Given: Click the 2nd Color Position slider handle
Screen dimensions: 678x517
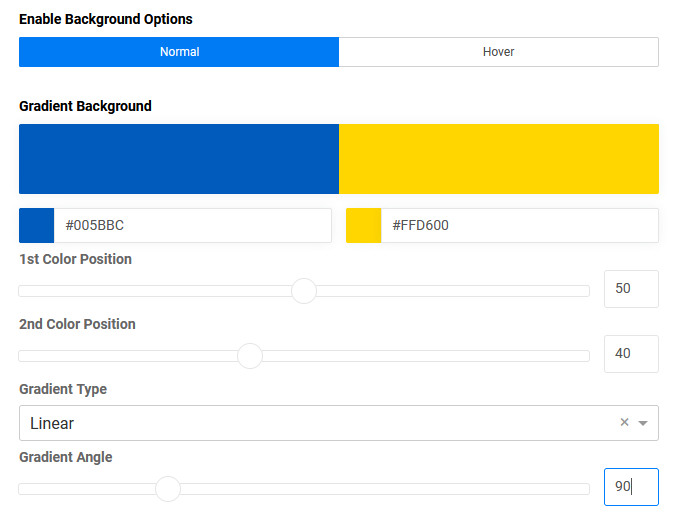Looking at the screenshot, I should [250, 356].
